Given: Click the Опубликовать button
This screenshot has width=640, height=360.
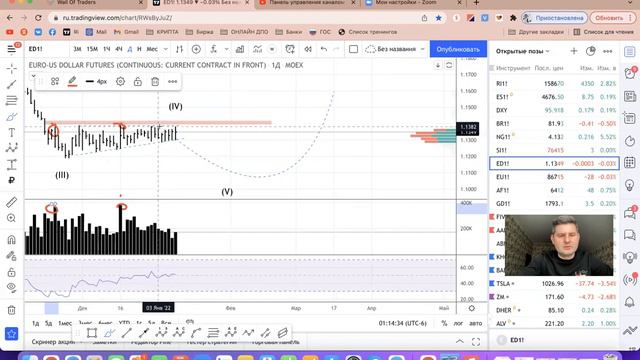Looking at the screenshot, I should pyautogui.click(x=458, y=49).
